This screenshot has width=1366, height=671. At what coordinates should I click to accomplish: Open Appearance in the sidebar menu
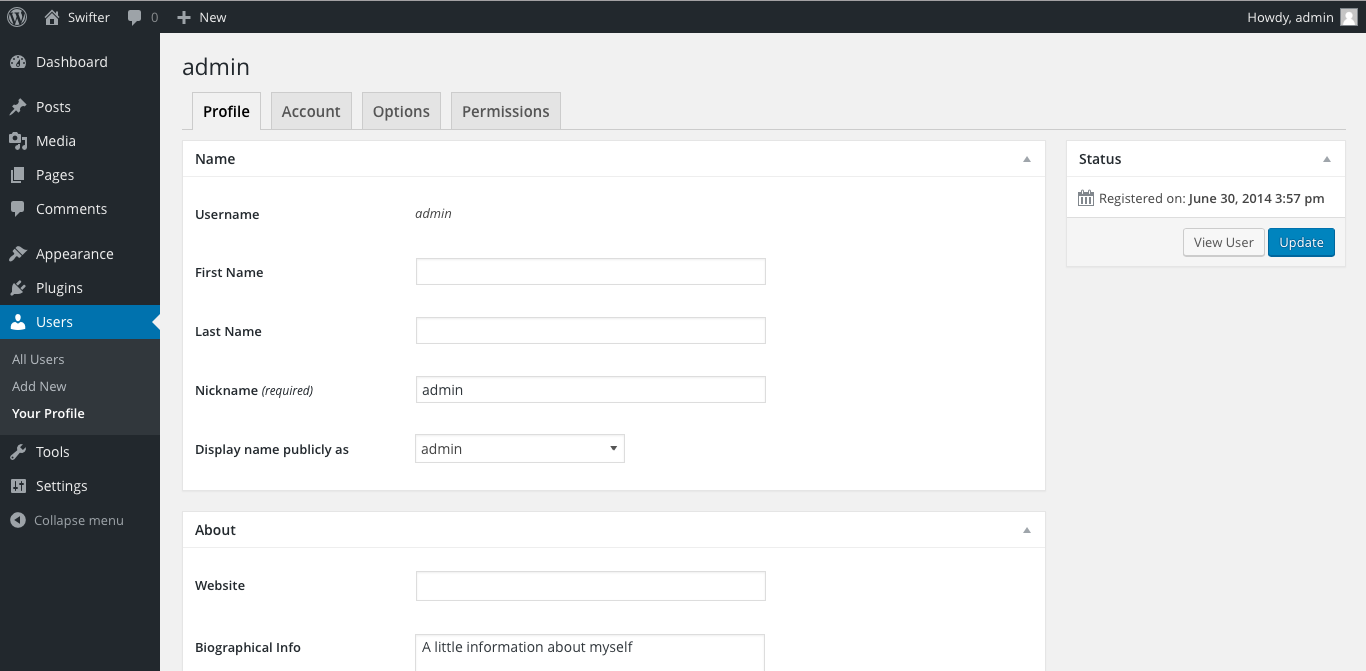click(x=80, y=254)
